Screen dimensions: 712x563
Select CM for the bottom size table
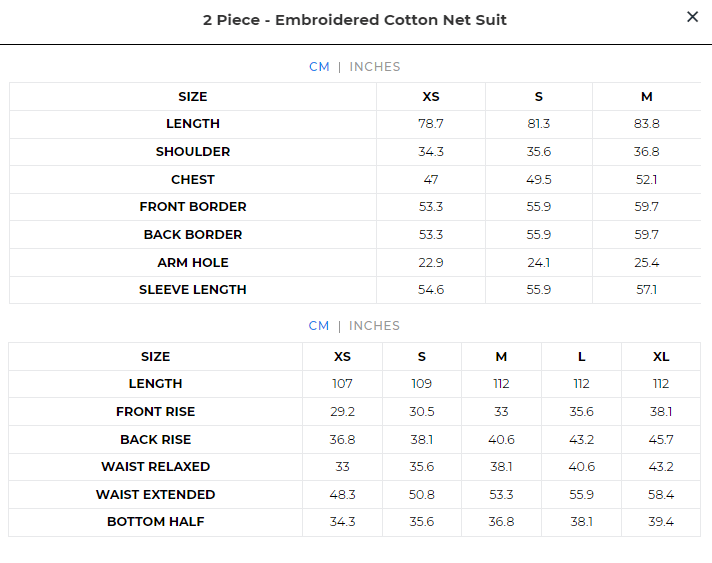tap(319, 326)
